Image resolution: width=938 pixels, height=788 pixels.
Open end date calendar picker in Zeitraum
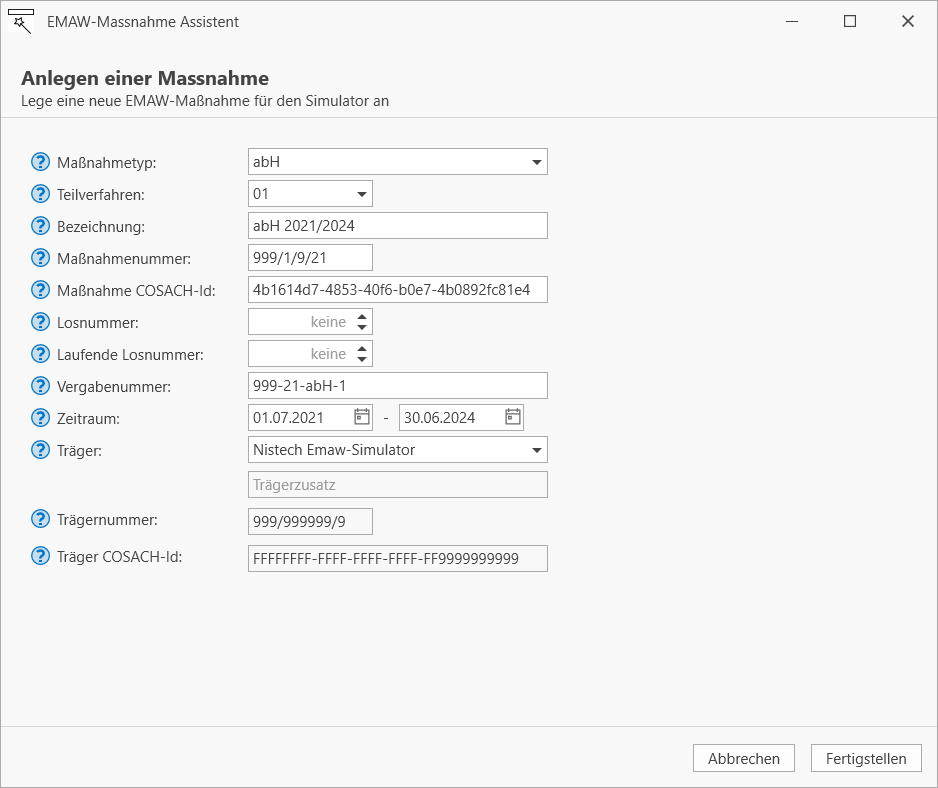(x=513, y=417)
